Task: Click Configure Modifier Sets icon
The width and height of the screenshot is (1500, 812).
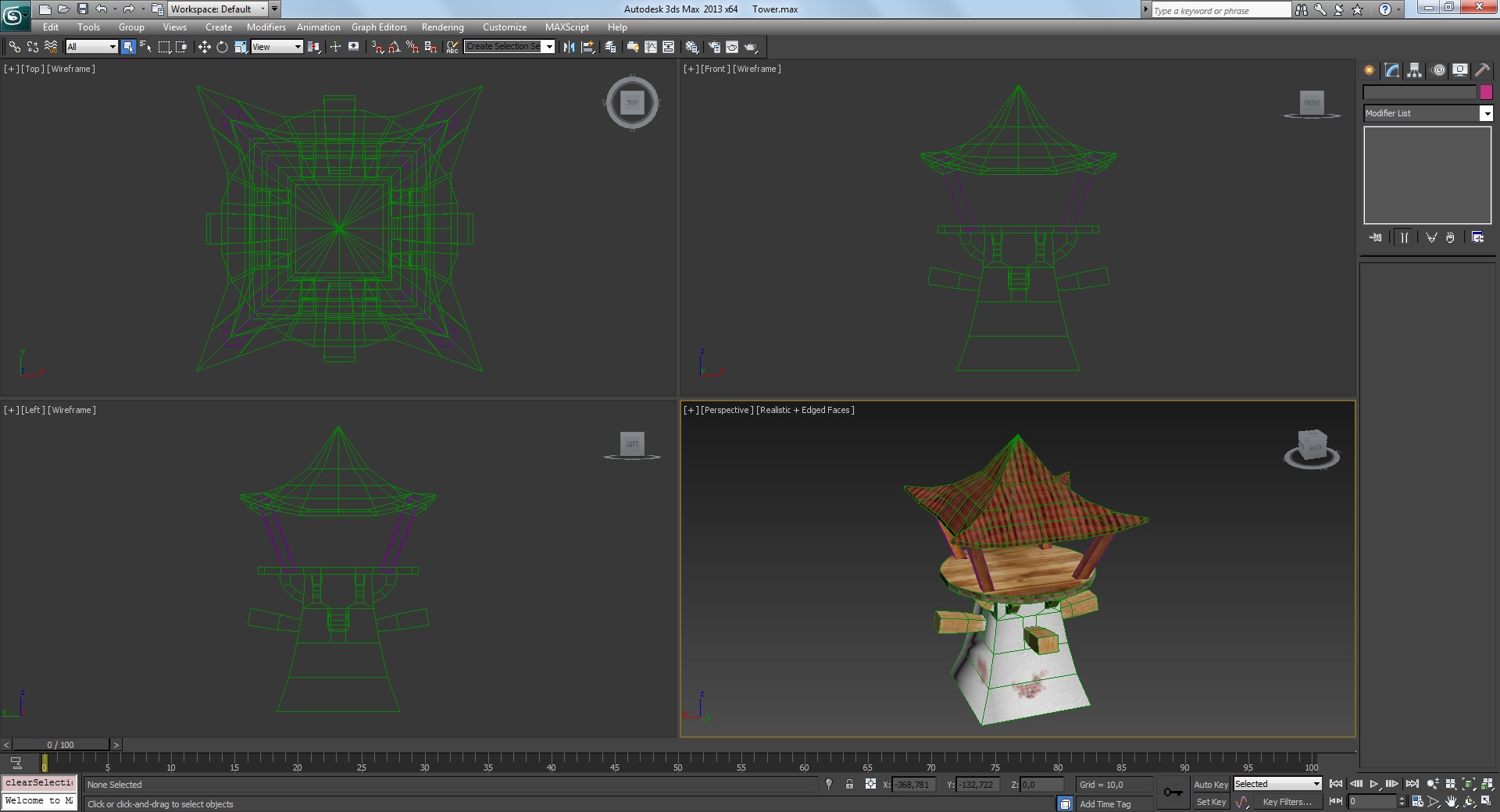Action: (1477, 237)
